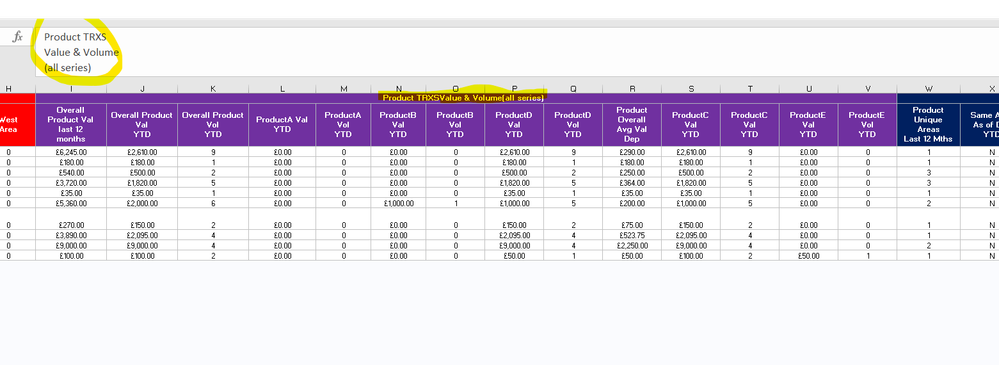Select 'ProductB Vol YTD' header cell
Screen dimensions: 999x365
coord(456,124)
